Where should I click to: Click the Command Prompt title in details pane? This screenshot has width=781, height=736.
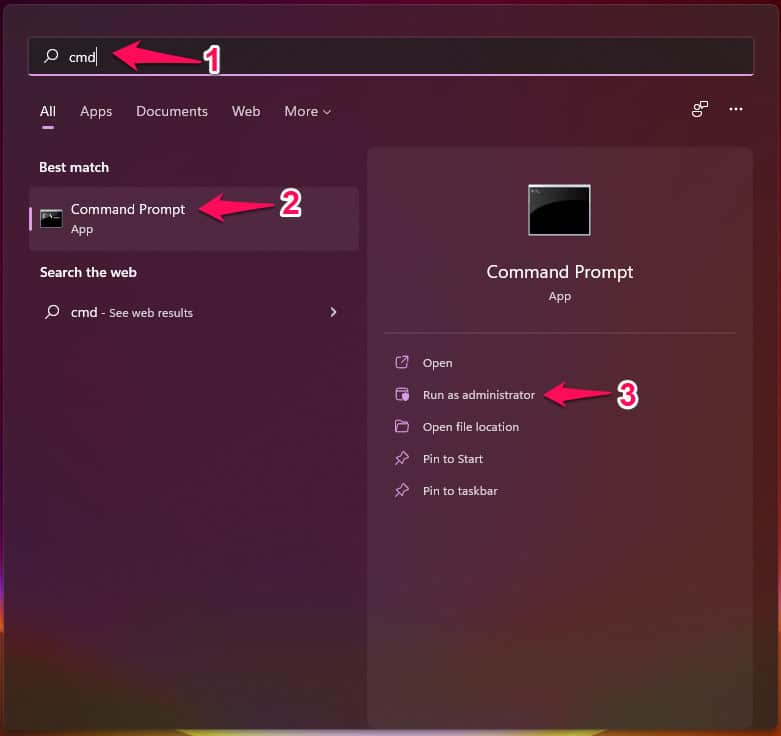point(559,272)
